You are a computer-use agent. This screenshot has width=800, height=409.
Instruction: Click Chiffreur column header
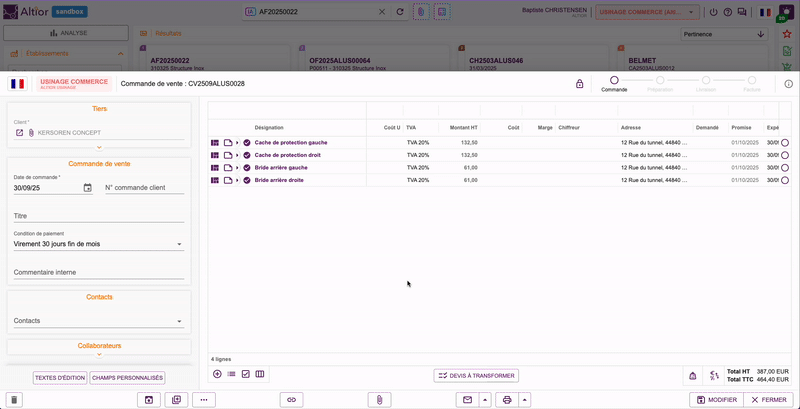click(569, 127)
